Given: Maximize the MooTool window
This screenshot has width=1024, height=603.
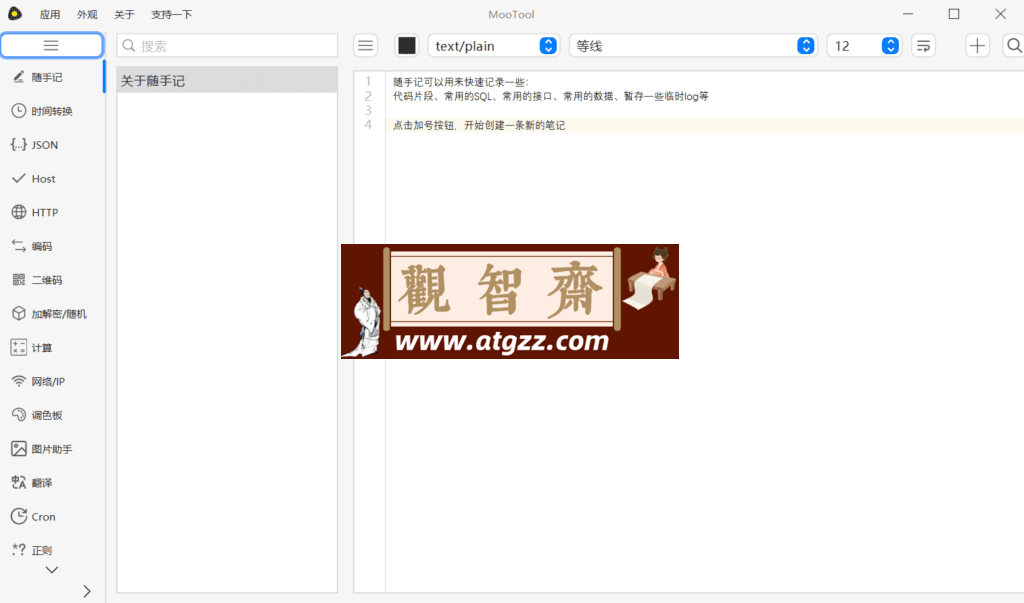Looking at the screenshot, I should (954, 14).
